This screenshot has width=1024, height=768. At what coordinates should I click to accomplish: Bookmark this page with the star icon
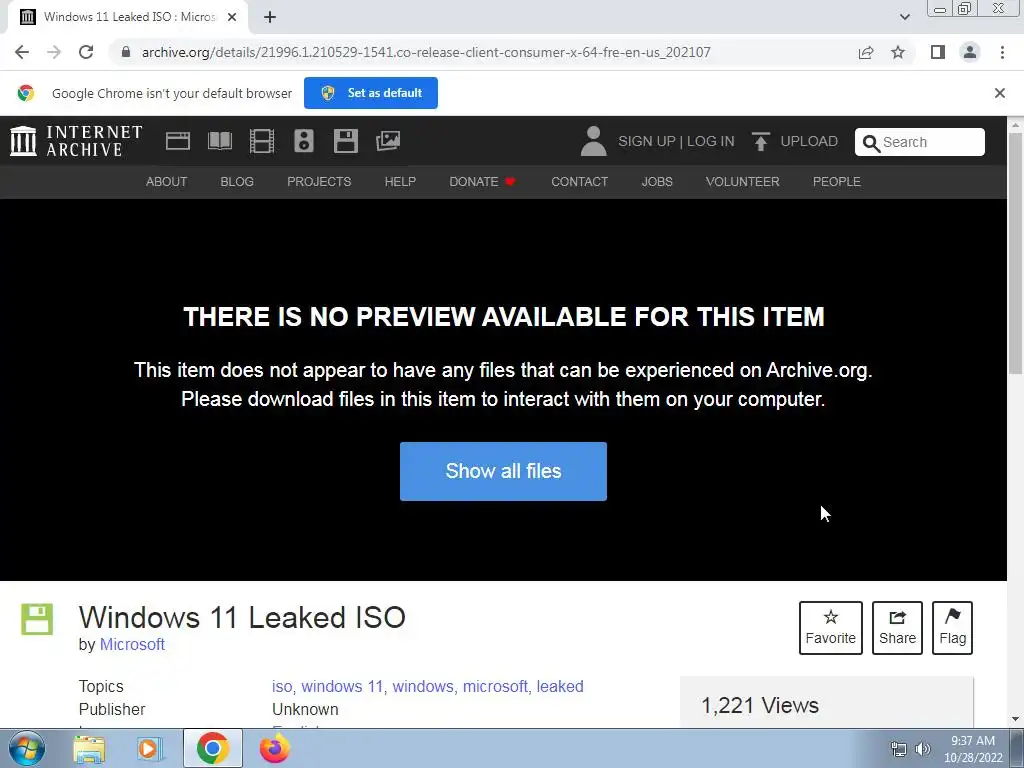click(898, 52)
